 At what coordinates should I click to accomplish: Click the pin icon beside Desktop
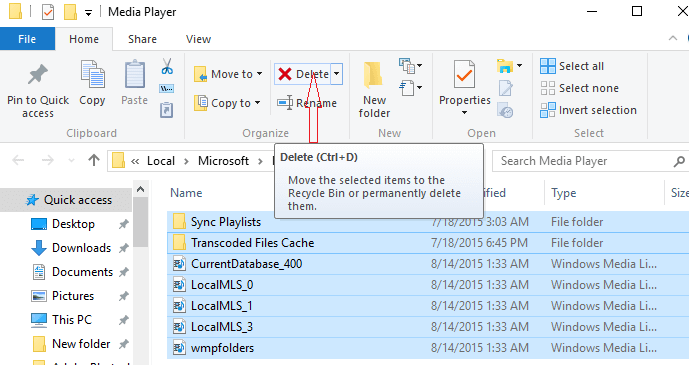[124, 224]
